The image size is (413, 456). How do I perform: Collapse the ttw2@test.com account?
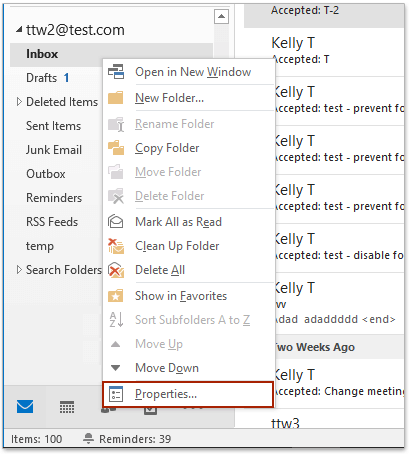click(x=19, y=30)
